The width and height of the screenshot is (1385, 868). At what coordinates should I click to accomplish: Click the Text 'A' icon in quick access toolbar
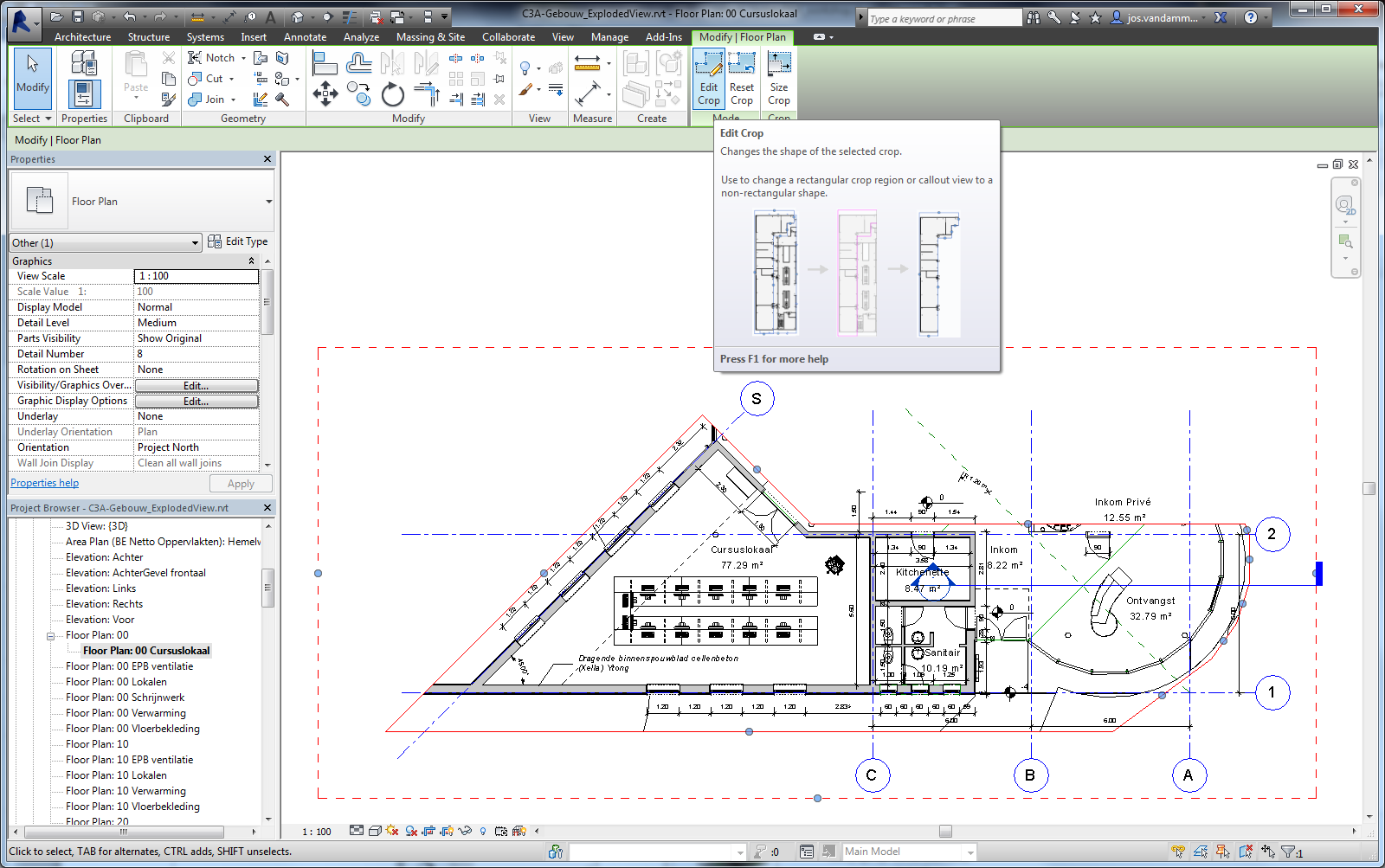click(x=271, y=16)
